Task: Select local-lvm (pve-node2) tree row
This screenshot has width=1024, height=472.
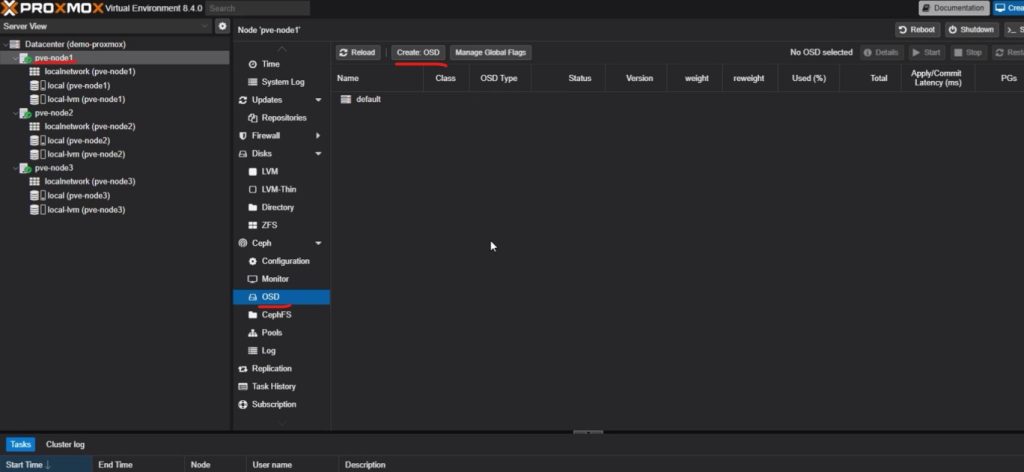Action: (115, 154)
